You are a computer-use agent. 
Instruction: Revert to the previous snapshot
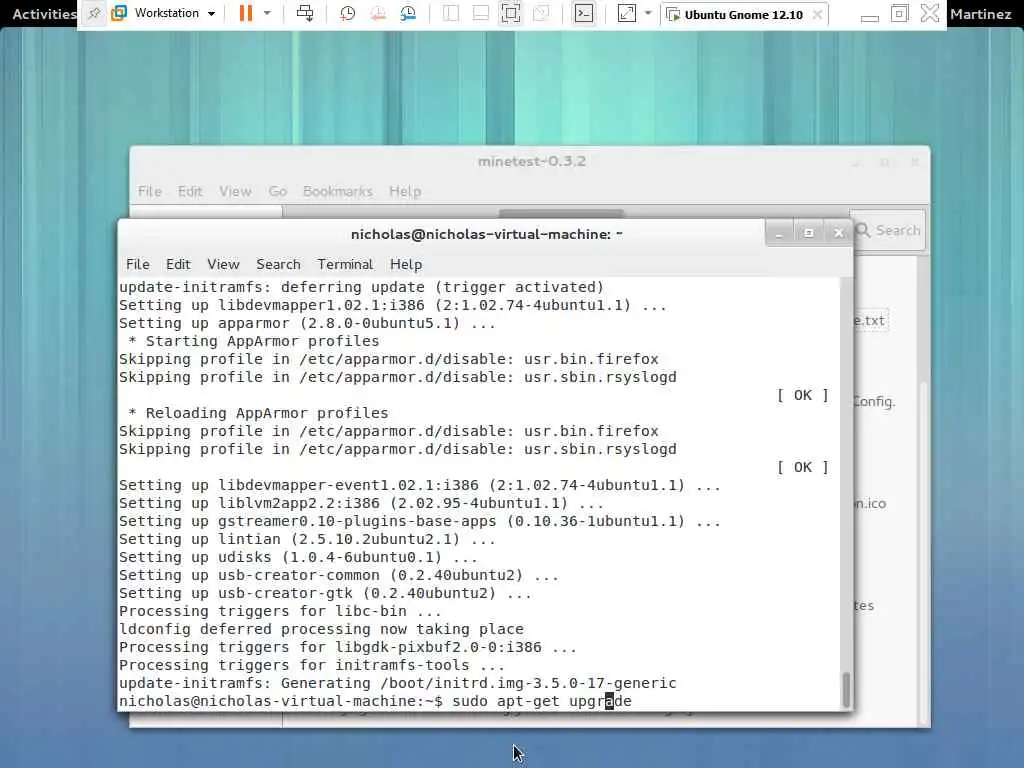[377, 13]
